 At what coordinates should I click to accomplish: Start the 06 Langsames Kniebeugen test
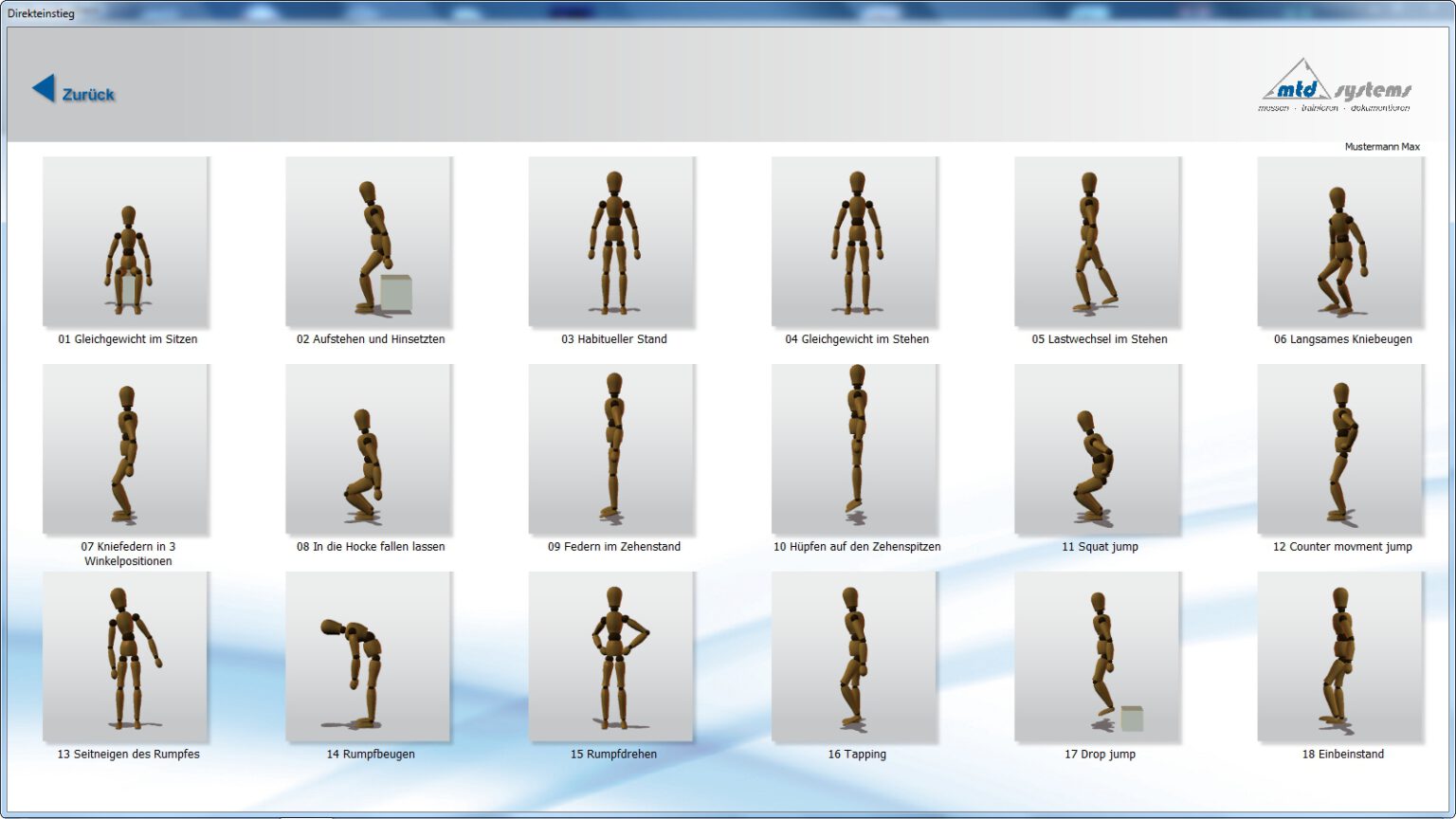tap(1340, 243)
